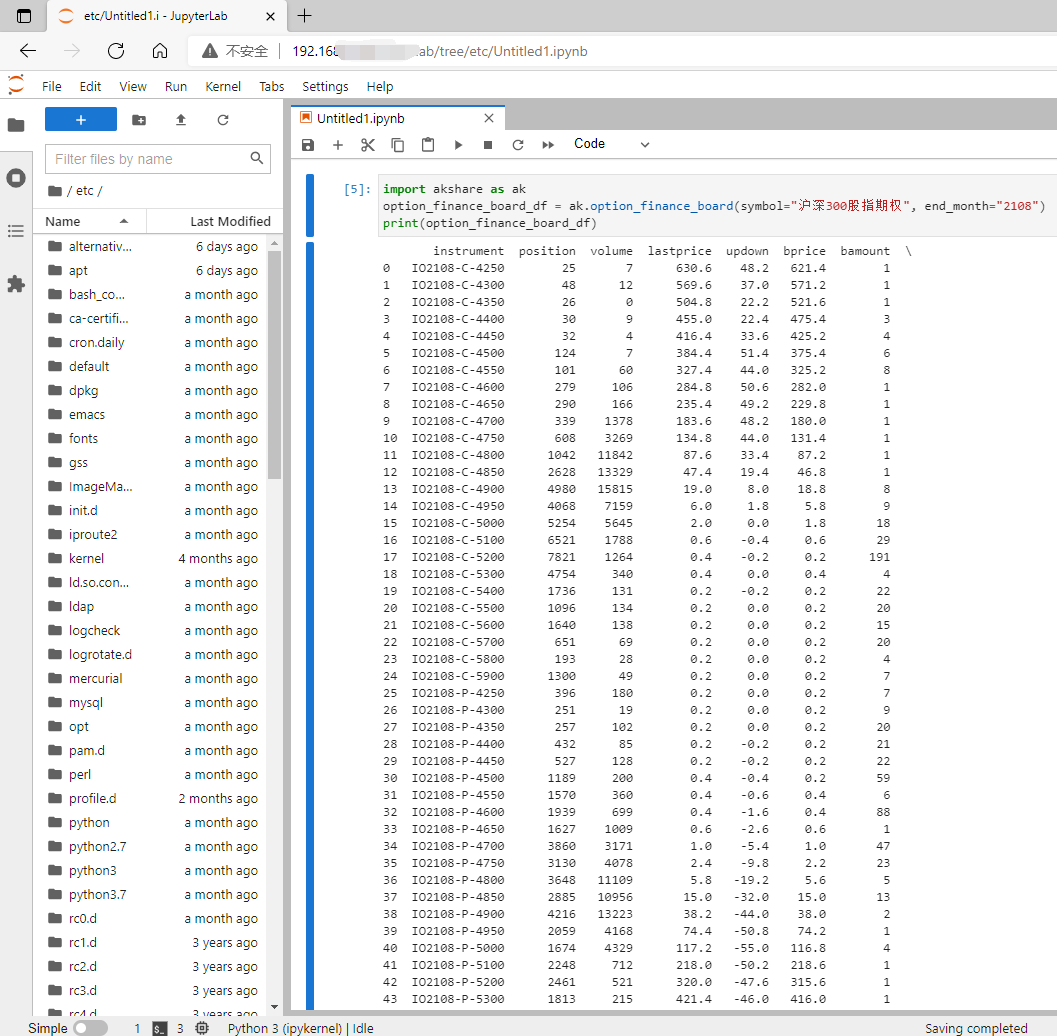Create a new folder in file browser
This screenshot has height=1036, width=1057.
(x=139, y=120)
